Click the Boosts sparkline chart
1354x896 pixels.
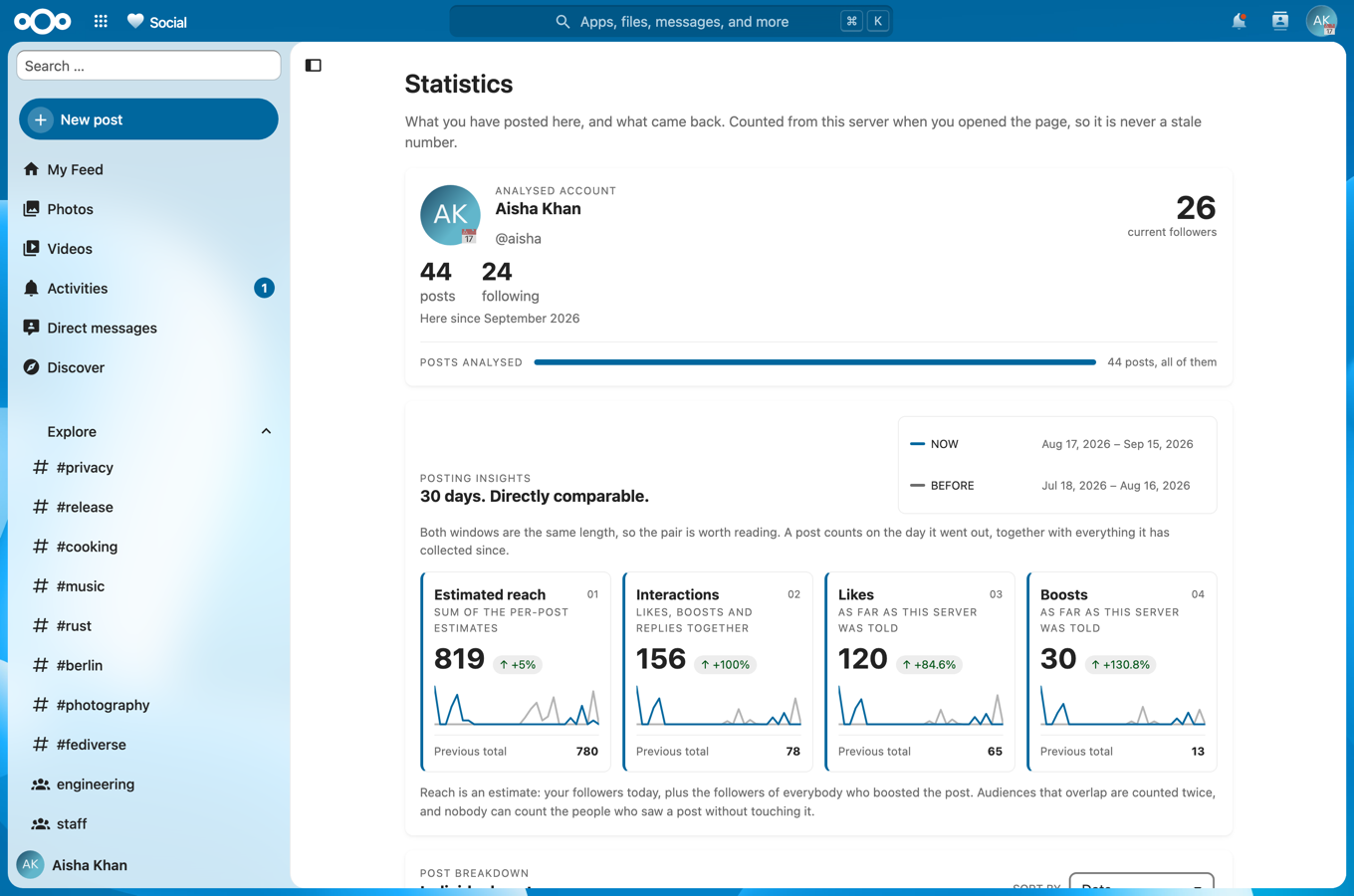pyautogui.click(x=1123, y=706)
